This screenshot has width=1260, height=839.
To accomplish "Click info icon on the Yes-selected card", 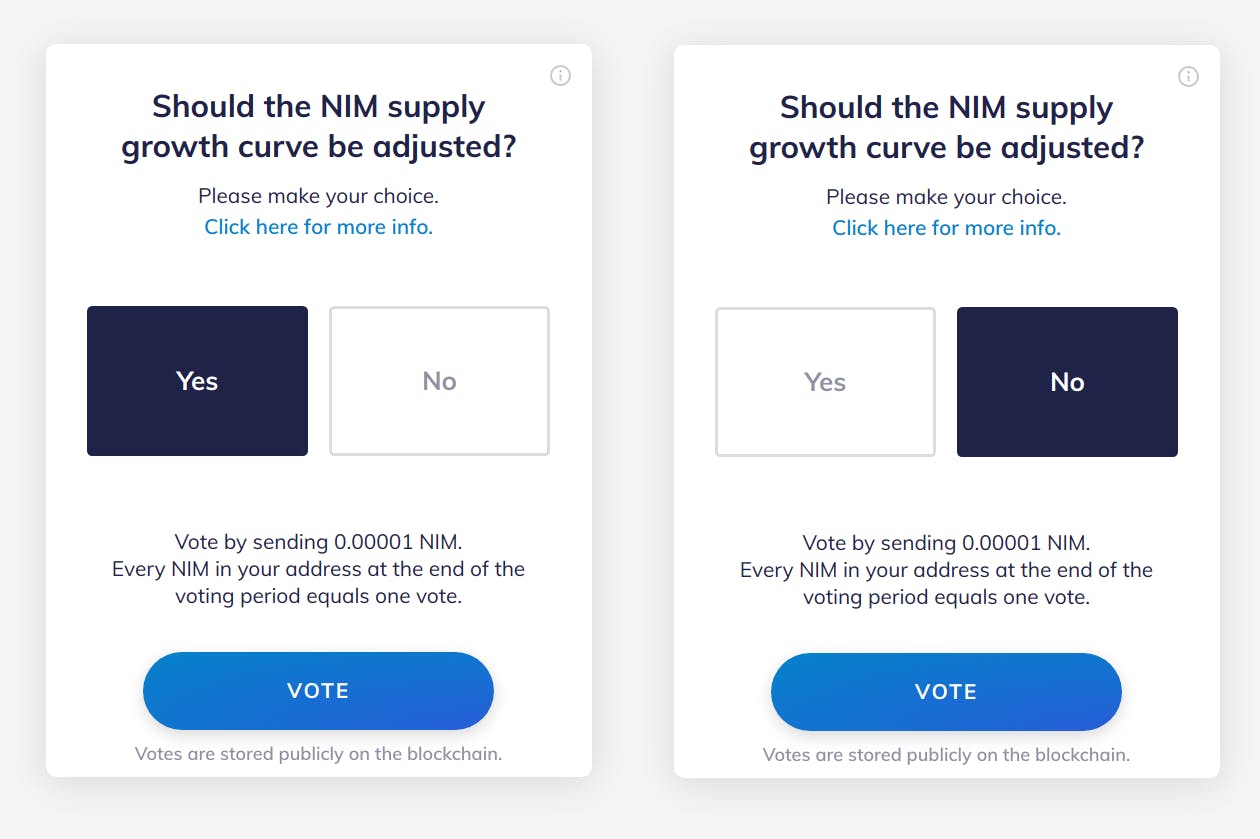I will pyautogui.click(x=560, y=76).
